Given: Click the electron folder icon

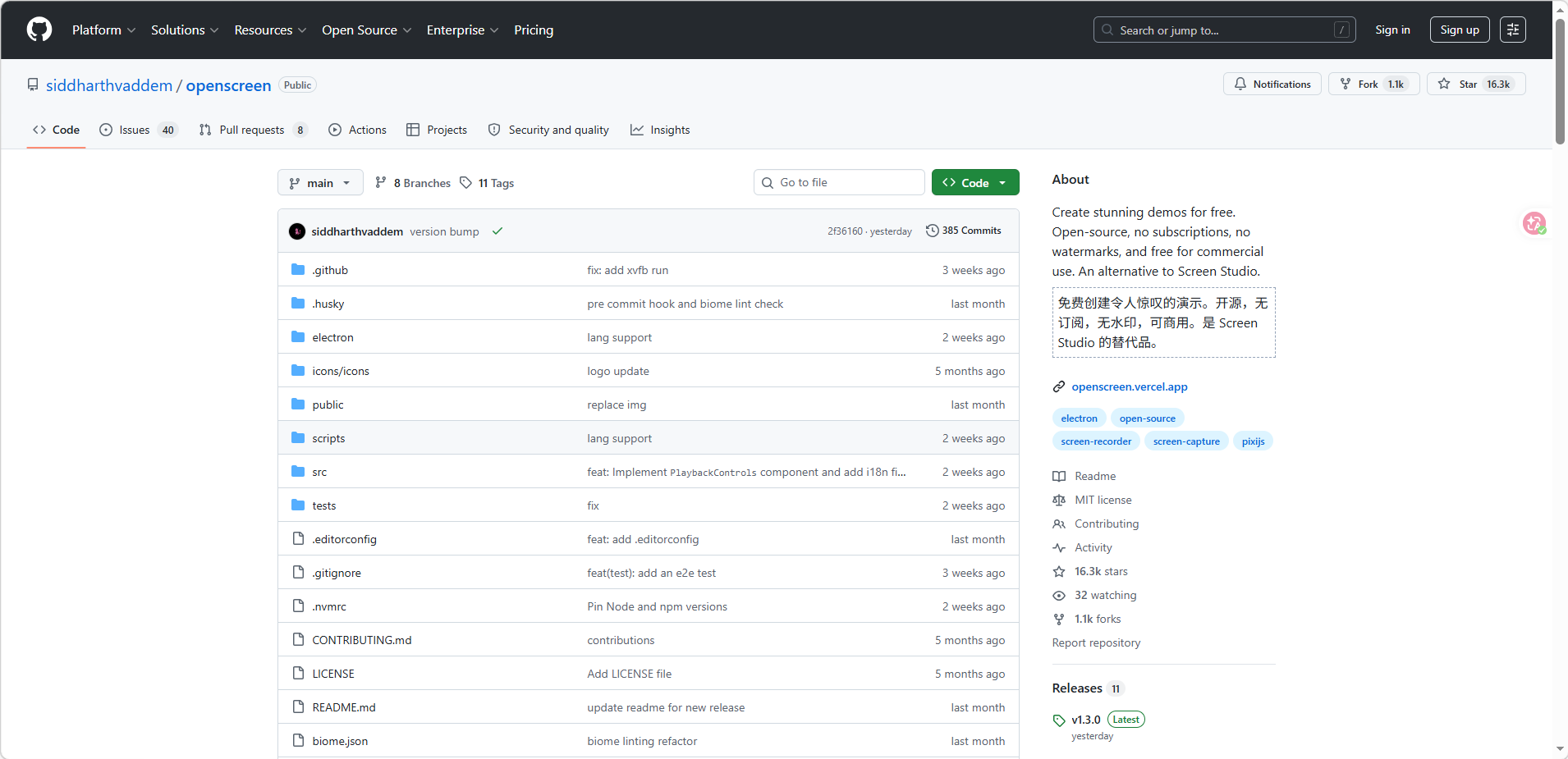Looking at the screenshot, I should (x=298, y=337).
